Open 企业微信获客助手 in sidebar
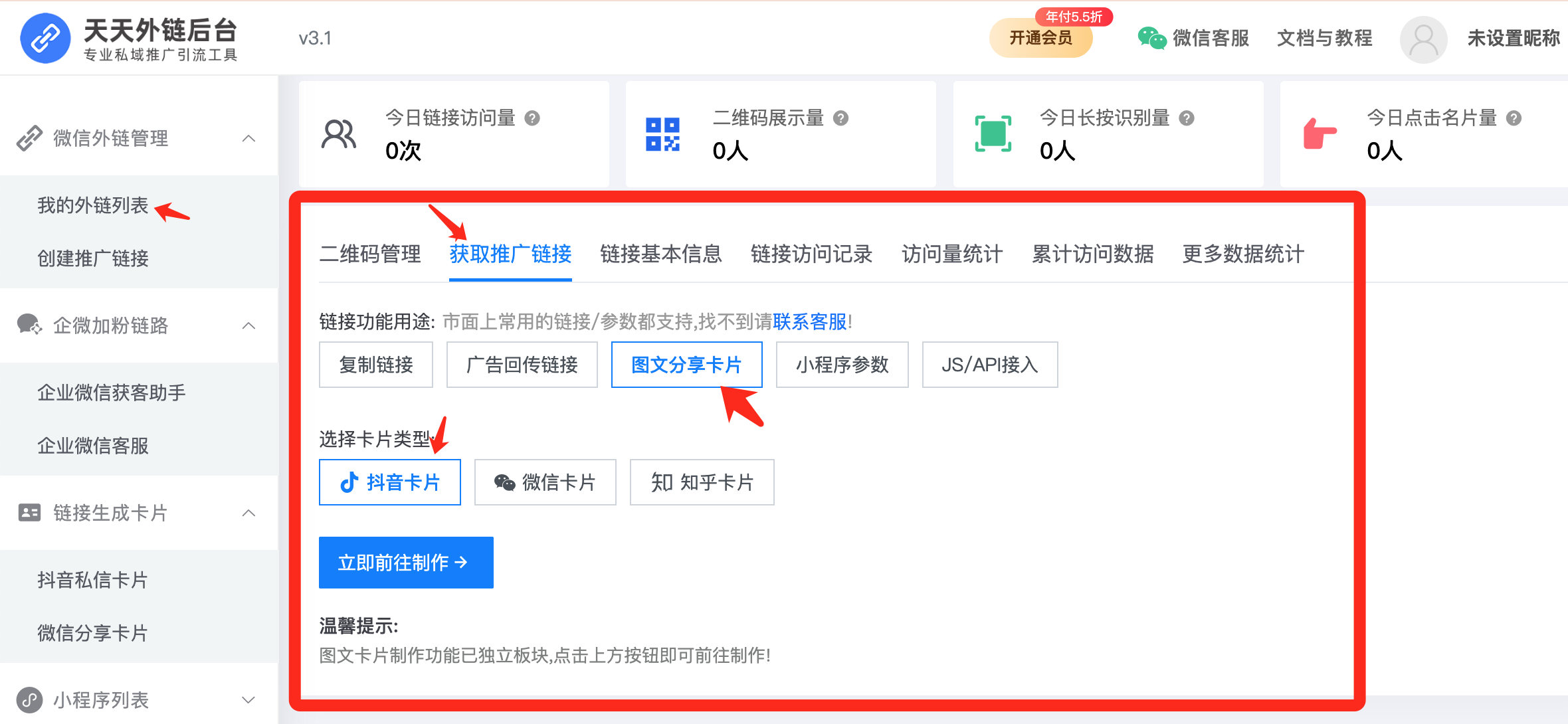1568x724 pixels. tap(112, 393)
